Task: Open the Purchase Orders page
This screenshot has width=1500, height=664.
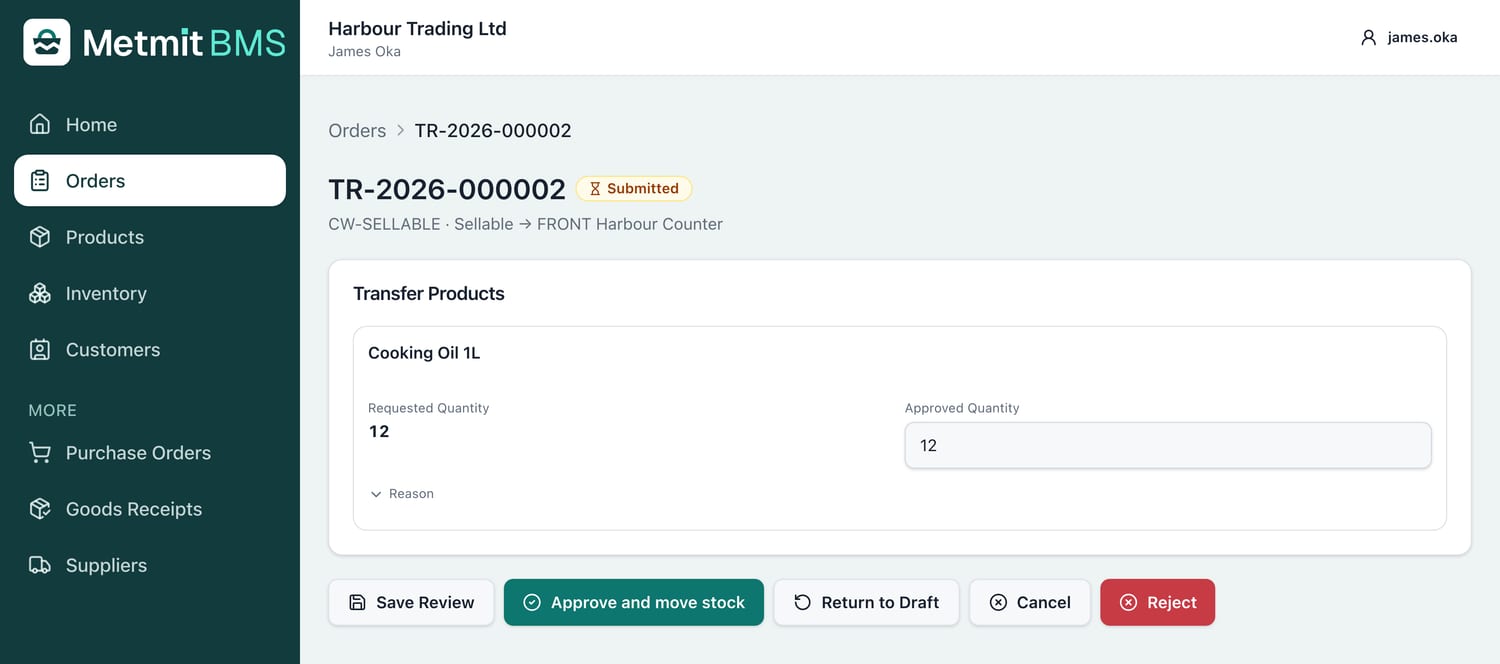Action: (150, 453)
